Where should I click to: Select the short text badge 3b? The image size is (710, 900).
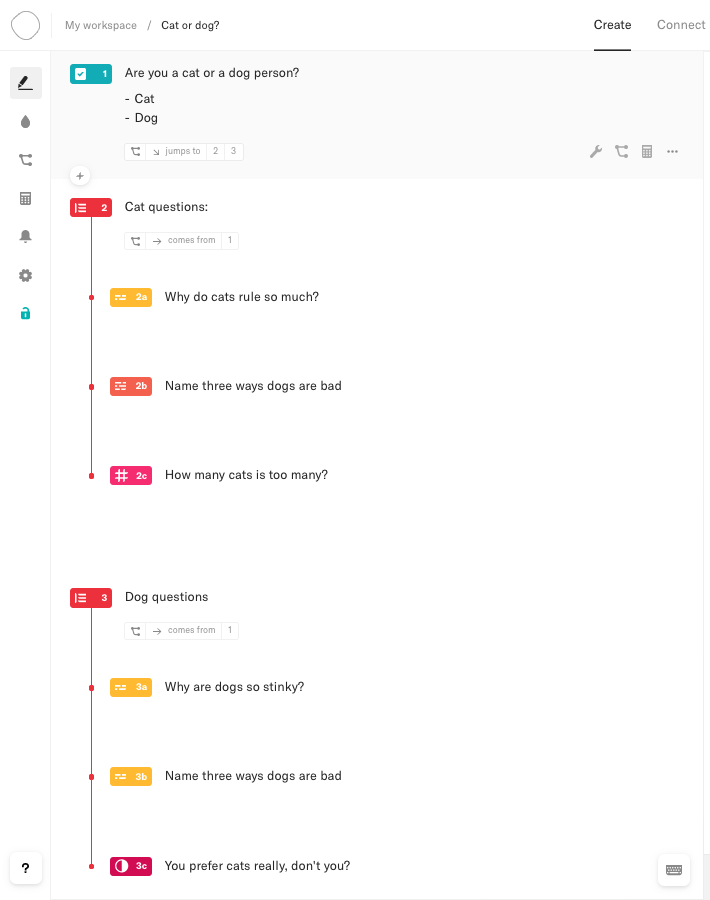click(x=131, y=777)
